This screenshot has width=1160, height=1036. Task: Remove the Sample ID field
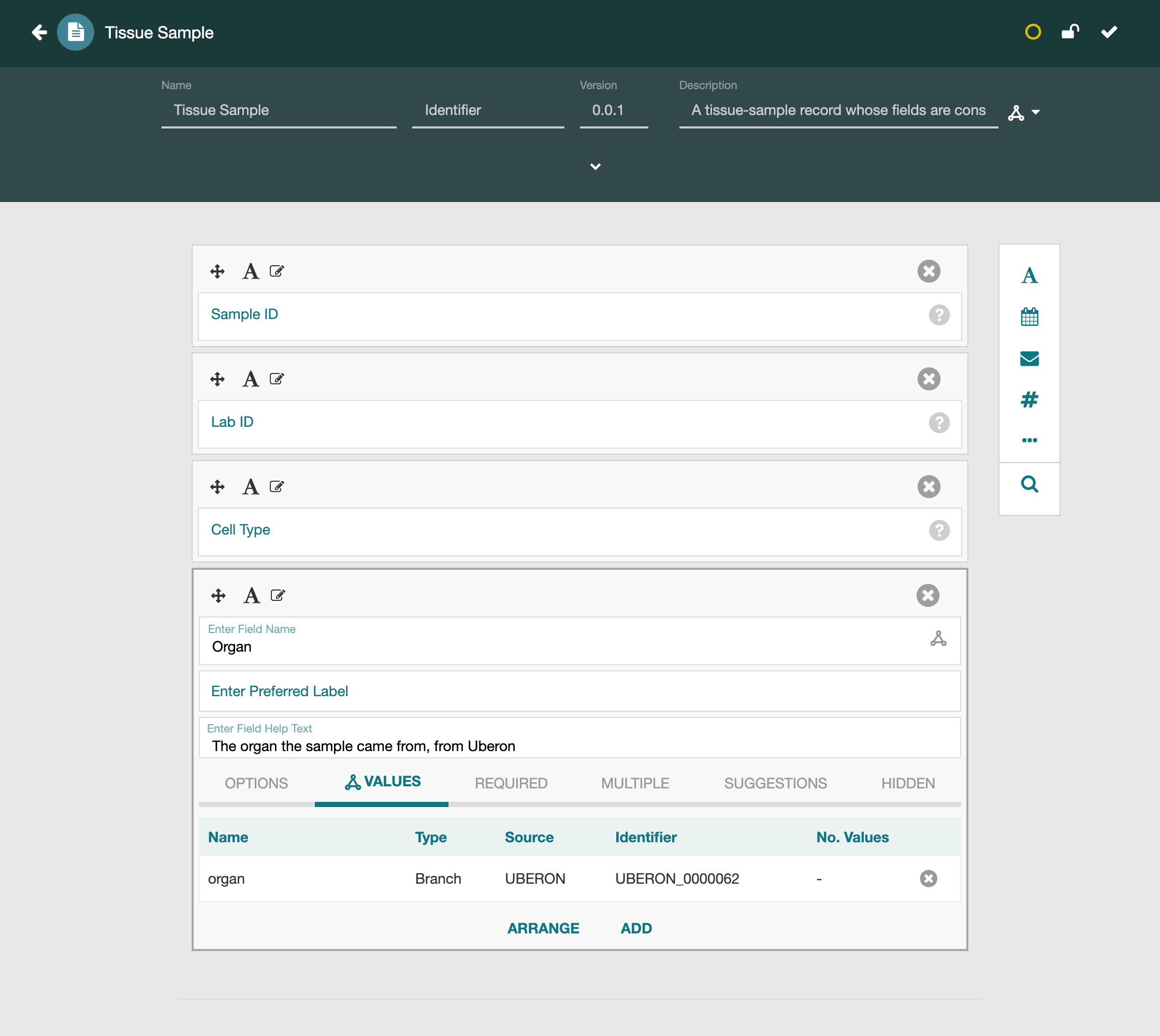pos(929,271)
